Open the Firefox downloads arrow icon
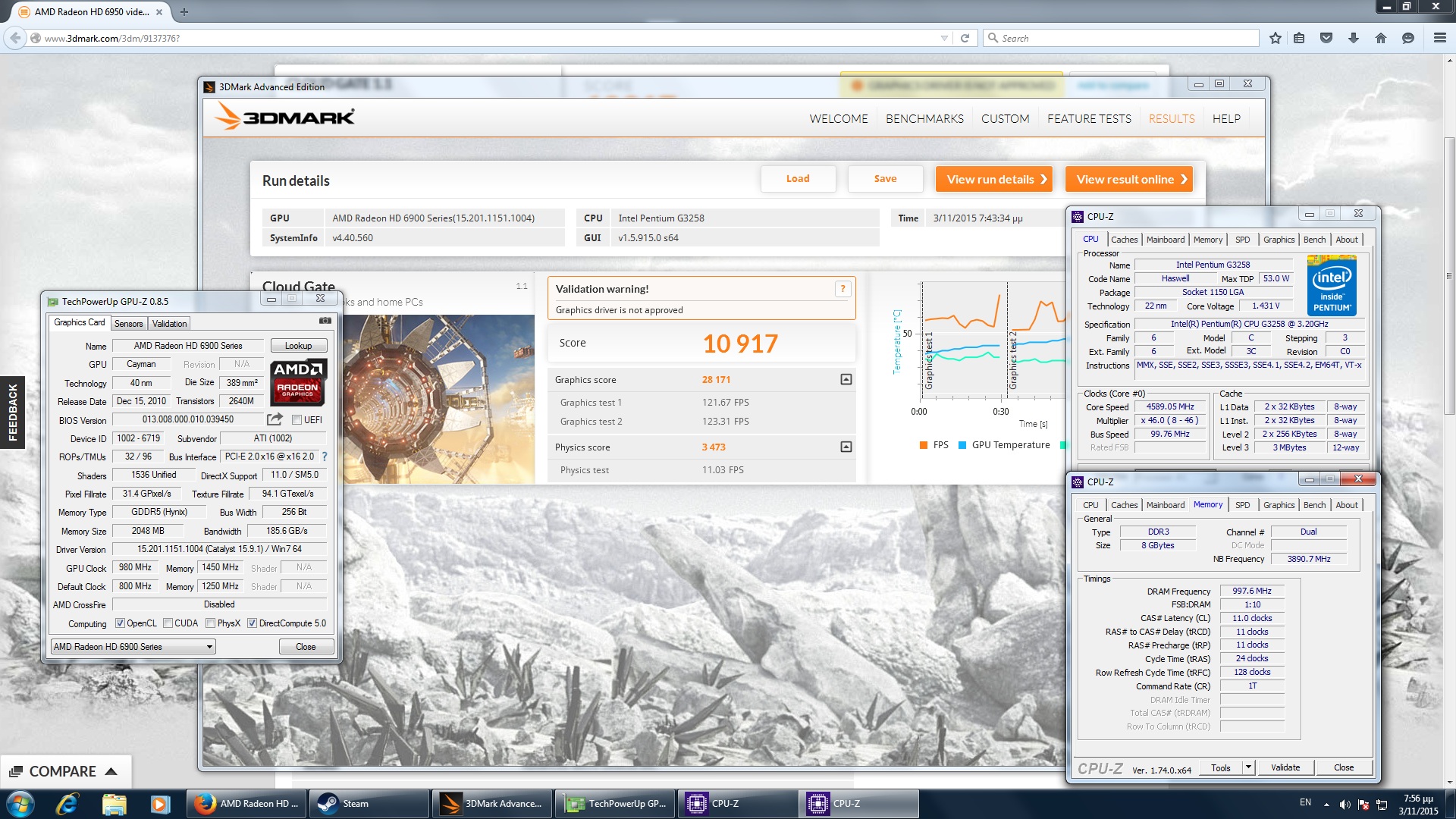Image resolution: width=1456 pixels, height=819 pixels. pos(1354,38)
